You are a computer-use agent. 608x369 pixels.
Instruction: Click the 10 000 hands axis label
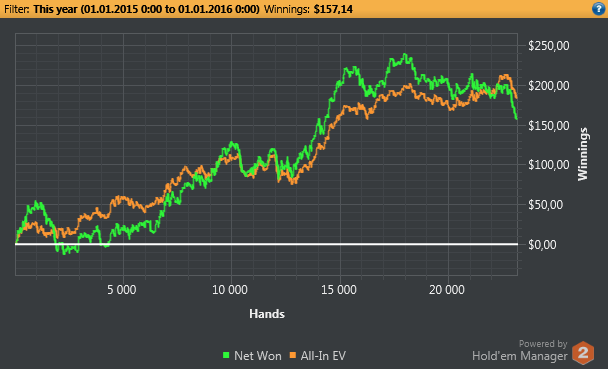pos(230,290)
